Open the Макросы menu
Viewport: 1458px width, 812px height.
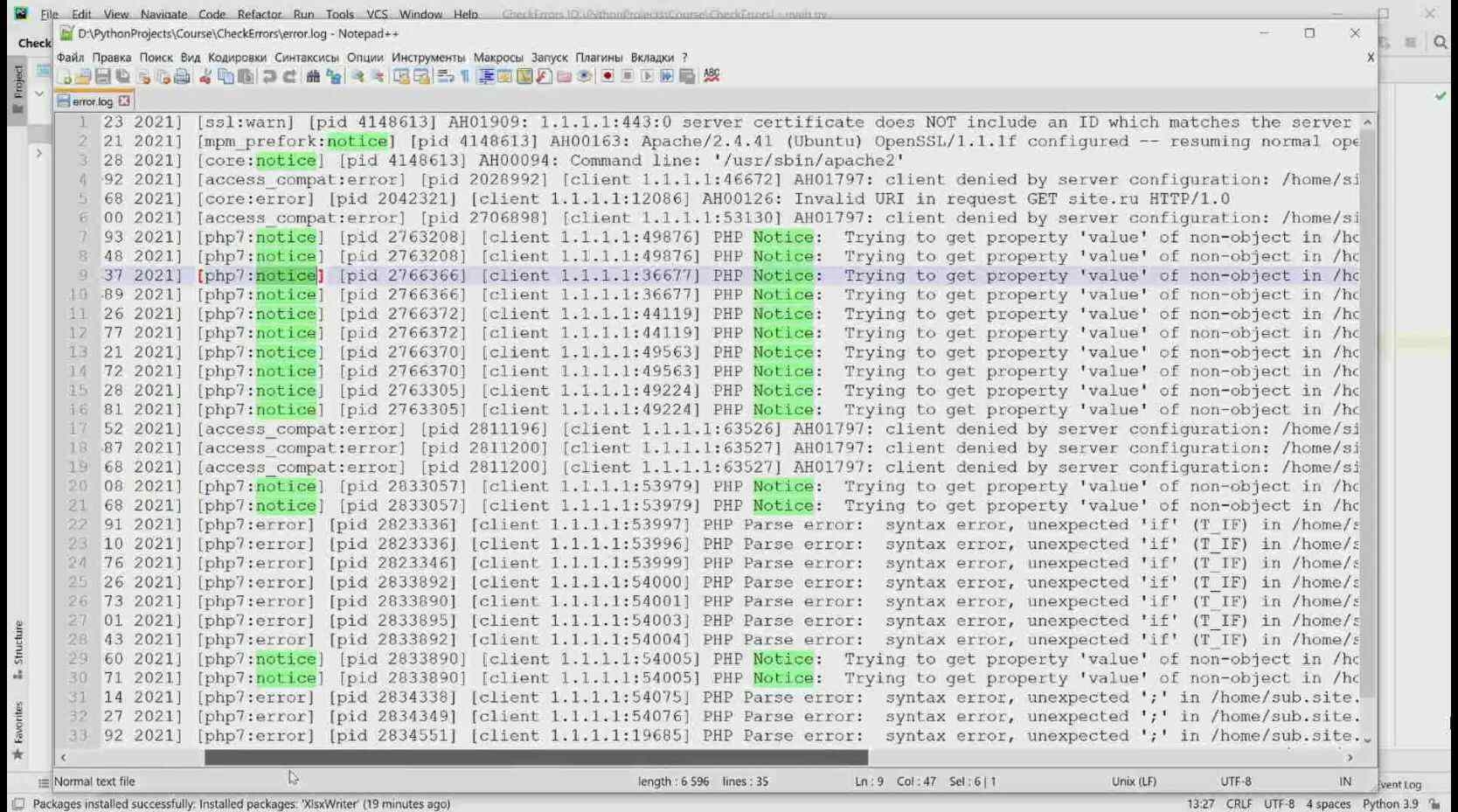pyautogui.click(x=498, y=57)
